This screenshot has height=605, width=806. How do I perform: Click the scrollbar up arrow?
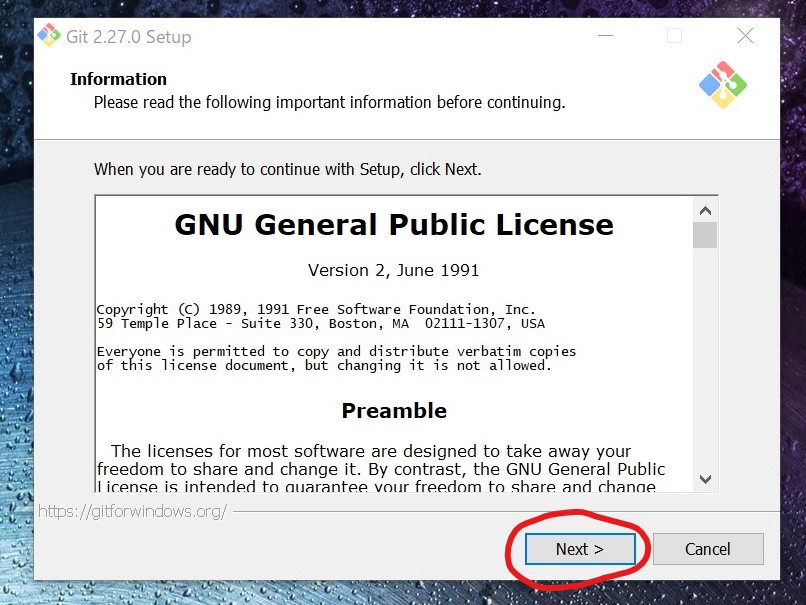pyautogui.click(x=706, y=208)
